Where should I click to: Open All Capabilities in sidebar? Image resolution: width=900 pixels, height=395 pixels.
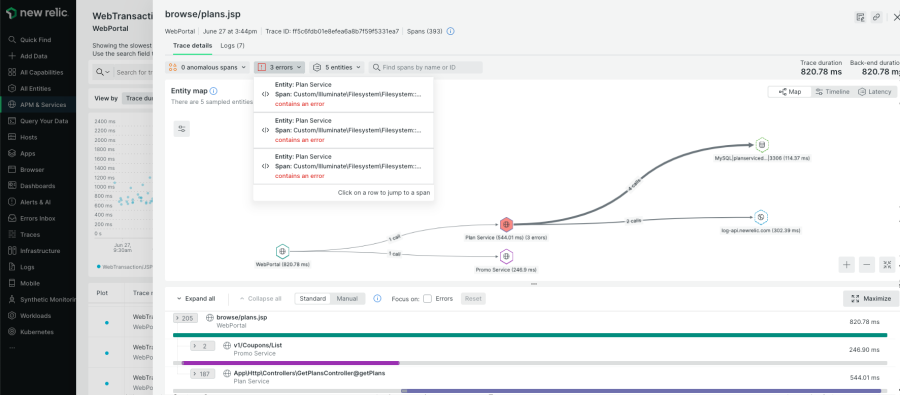(x=41, y=72)
